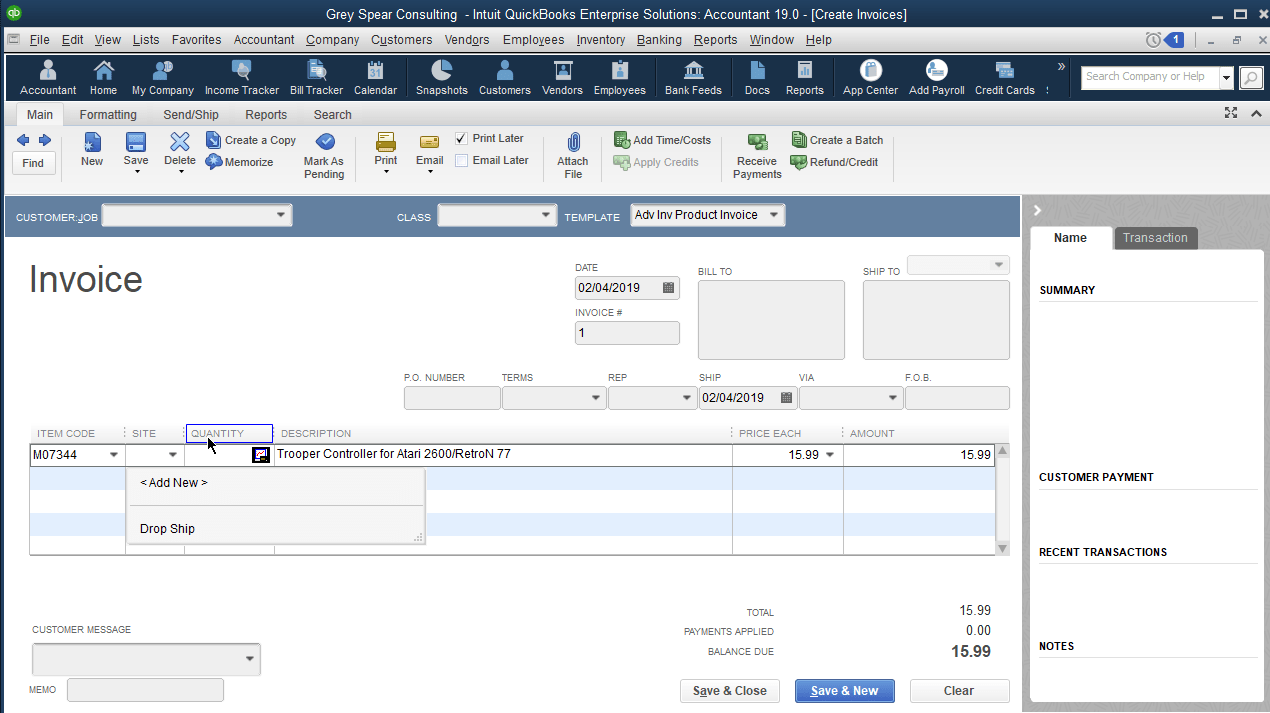Select the Bank Feeds icon

click(x=693, y=77)
